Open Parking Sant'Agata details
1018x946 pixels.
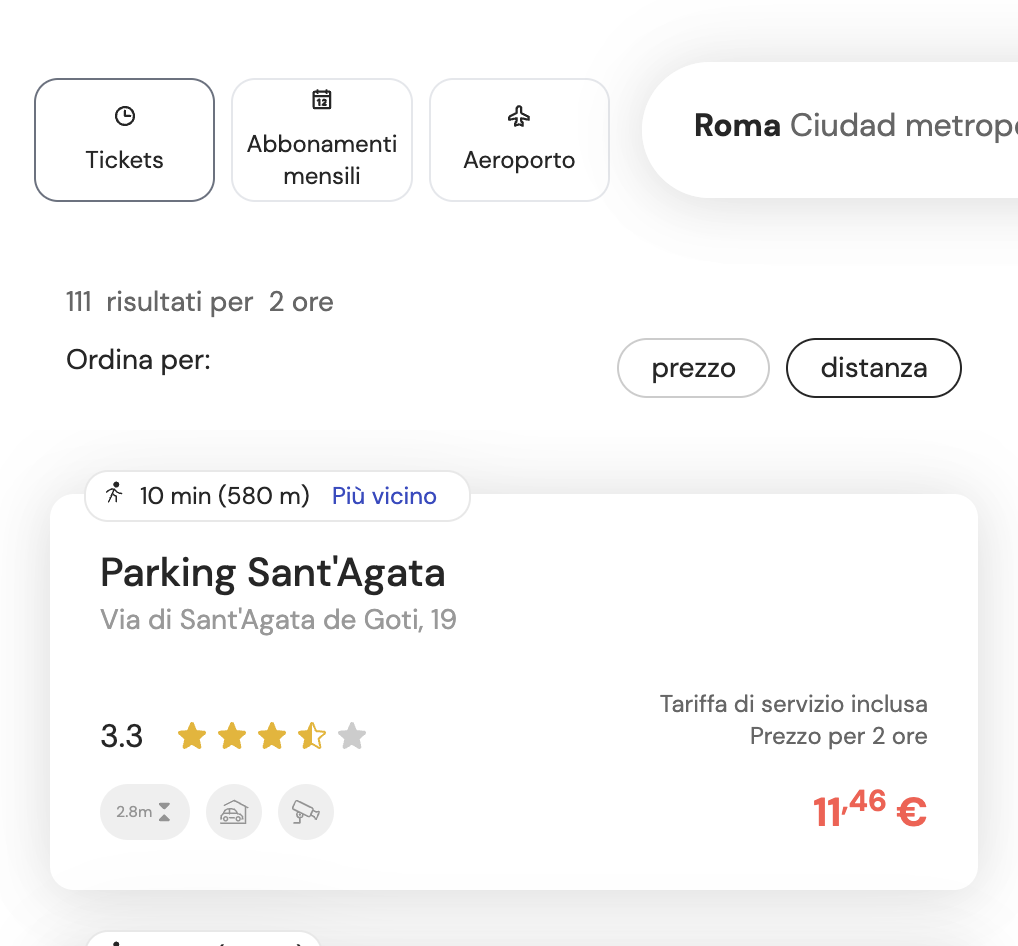click(272, 573)
